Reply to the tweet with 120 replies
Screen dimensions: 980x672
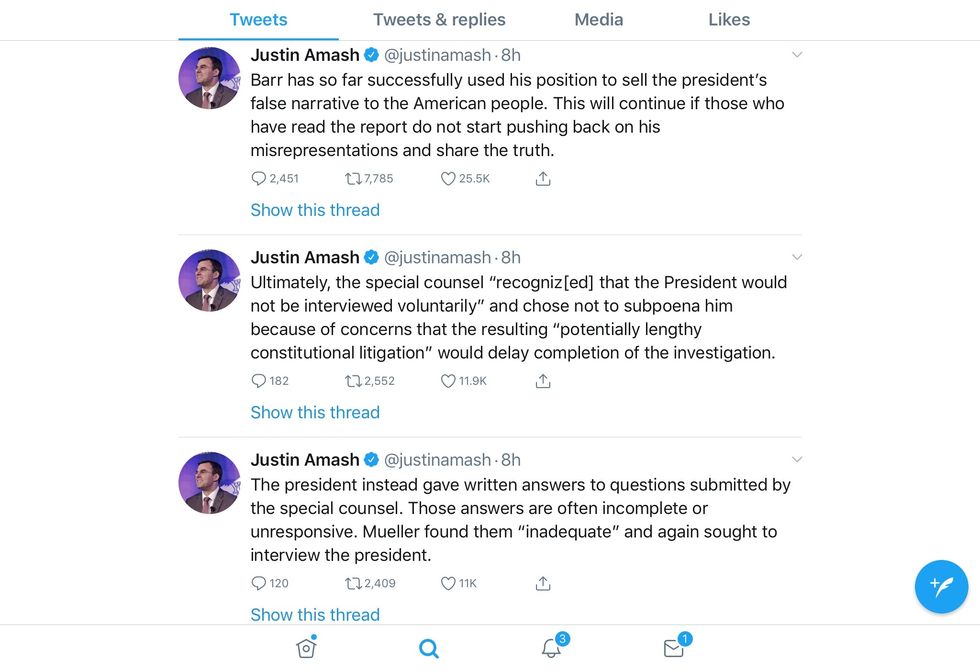point(259,583)
